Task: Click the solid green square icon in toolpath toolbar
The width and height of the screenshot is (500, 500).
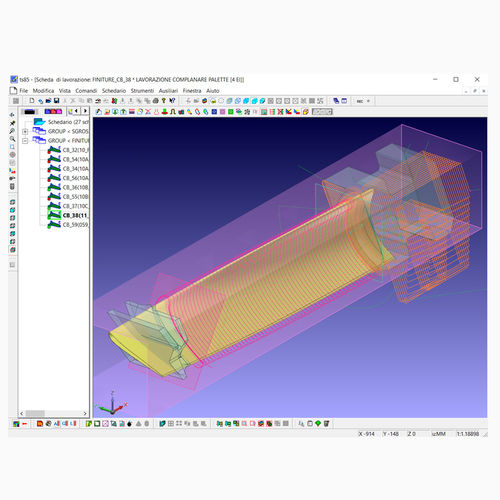Action: (x=230, y=112)
